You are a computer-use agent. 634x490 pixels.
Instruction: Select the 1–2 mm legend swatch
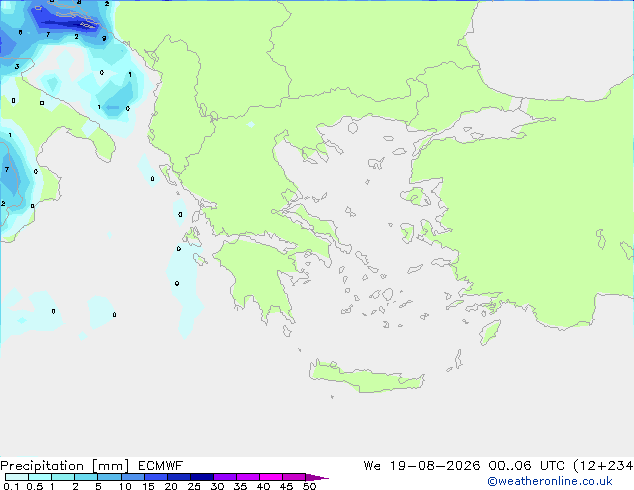63,477
